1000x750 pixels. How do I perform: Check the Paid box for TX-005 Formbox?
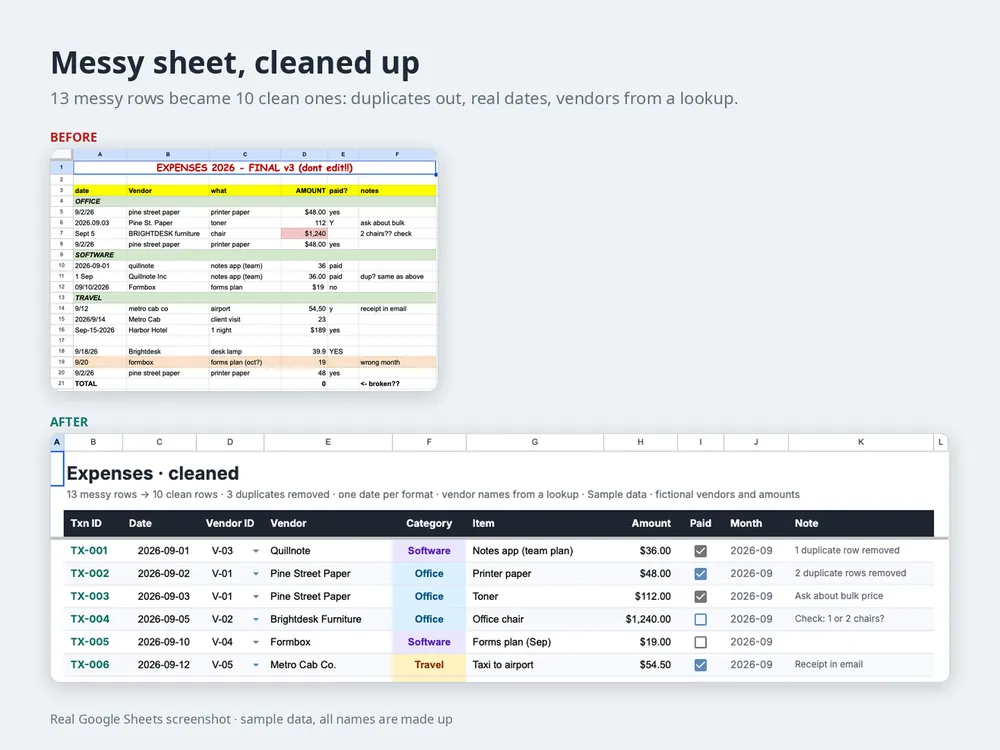point(700,642)
